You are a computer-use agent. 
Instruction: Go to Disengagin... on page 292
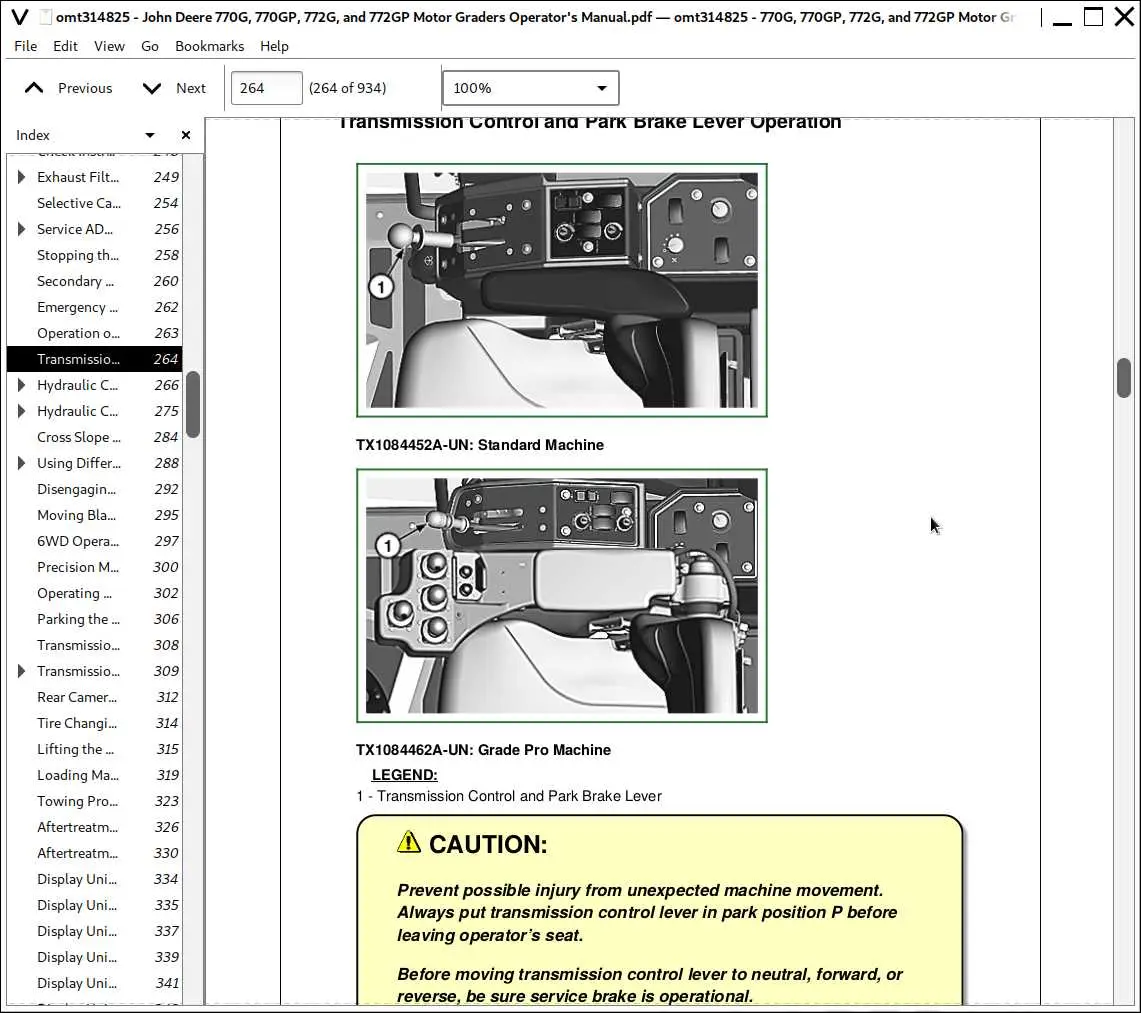point(95,489)
